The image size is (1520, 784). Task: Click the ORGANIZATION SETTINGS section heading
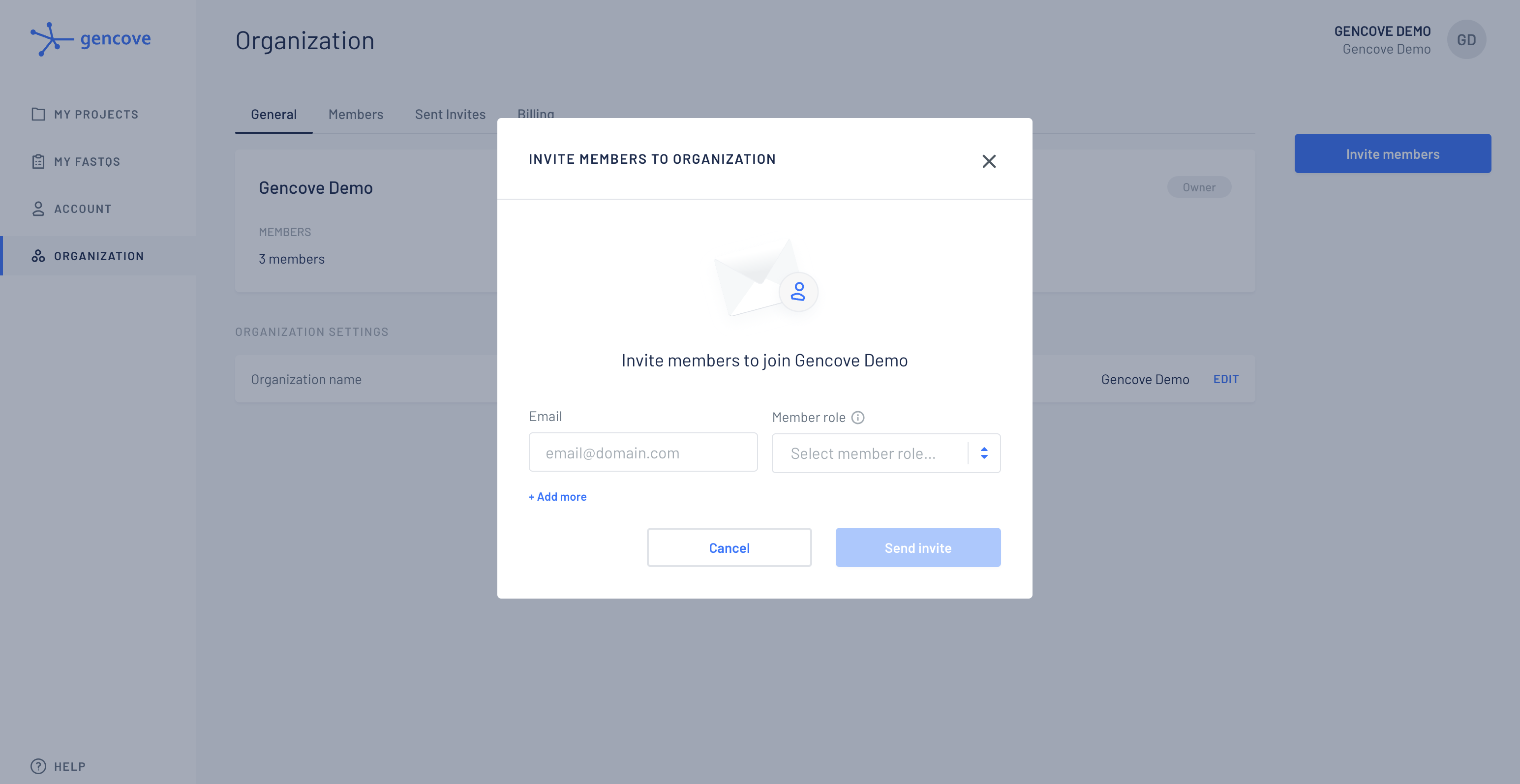pos(312,332)
